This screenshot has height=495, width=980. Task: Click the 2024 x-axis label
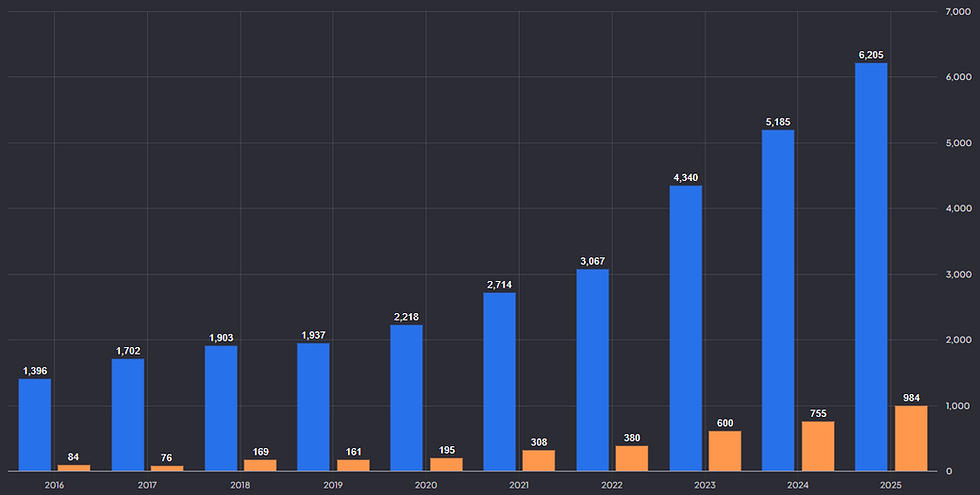tap(798, 485)
